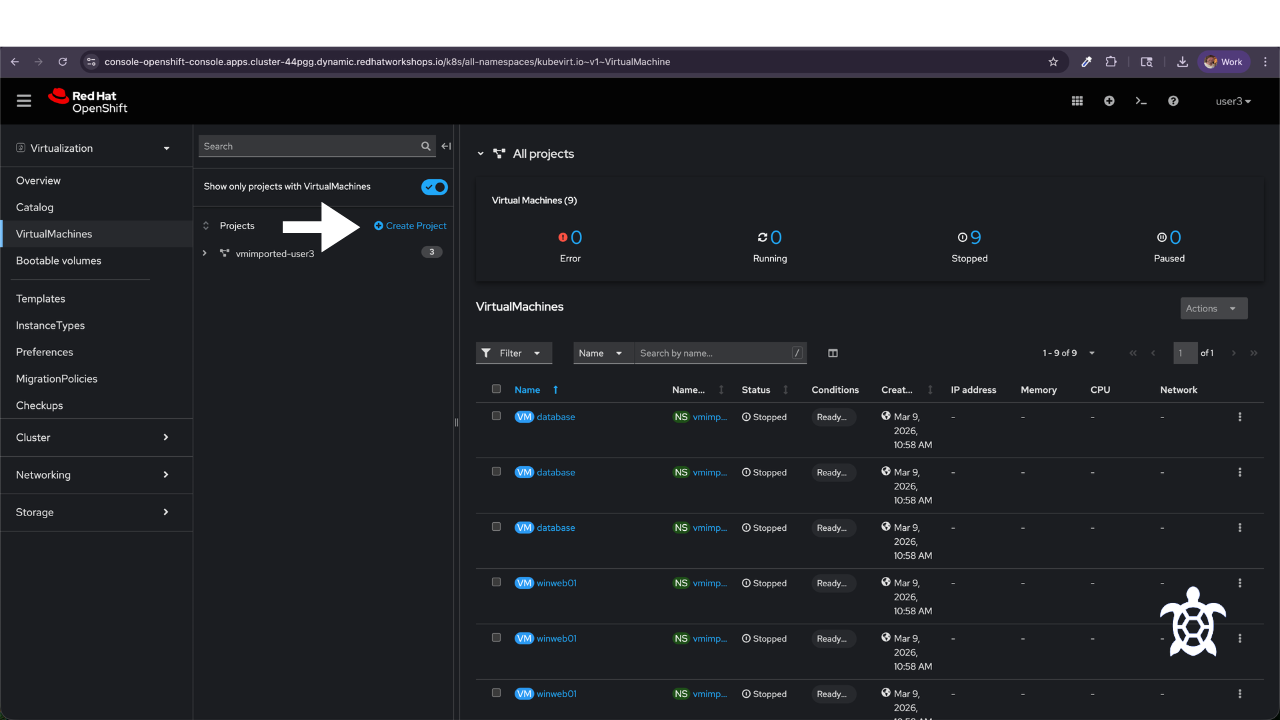Click the manage columns icon
Image resolution: width=1280 pixels, height=720 pixels.
833,353
